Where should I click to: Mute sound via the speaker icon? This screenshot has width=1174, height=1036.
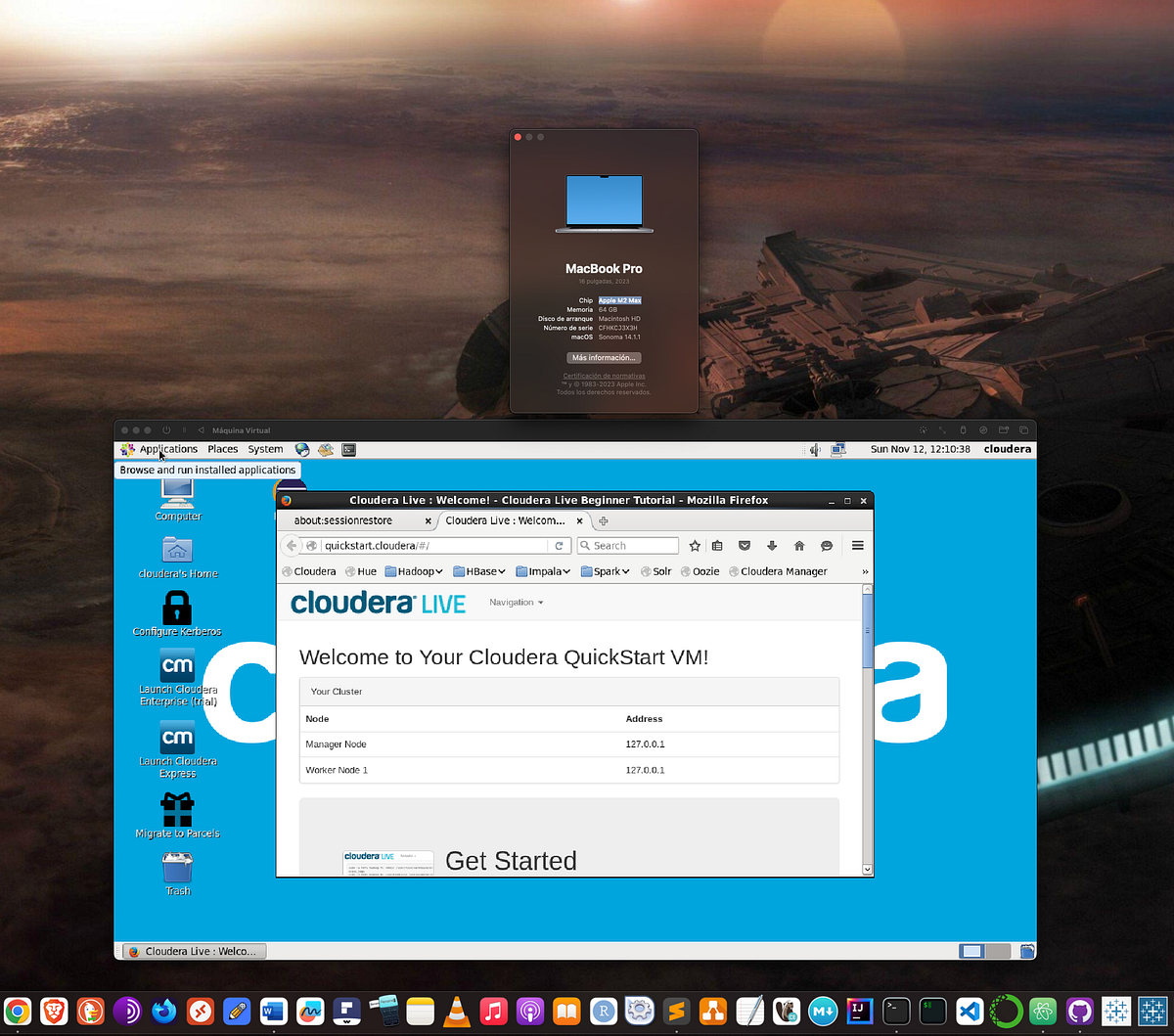click(813, 449)
